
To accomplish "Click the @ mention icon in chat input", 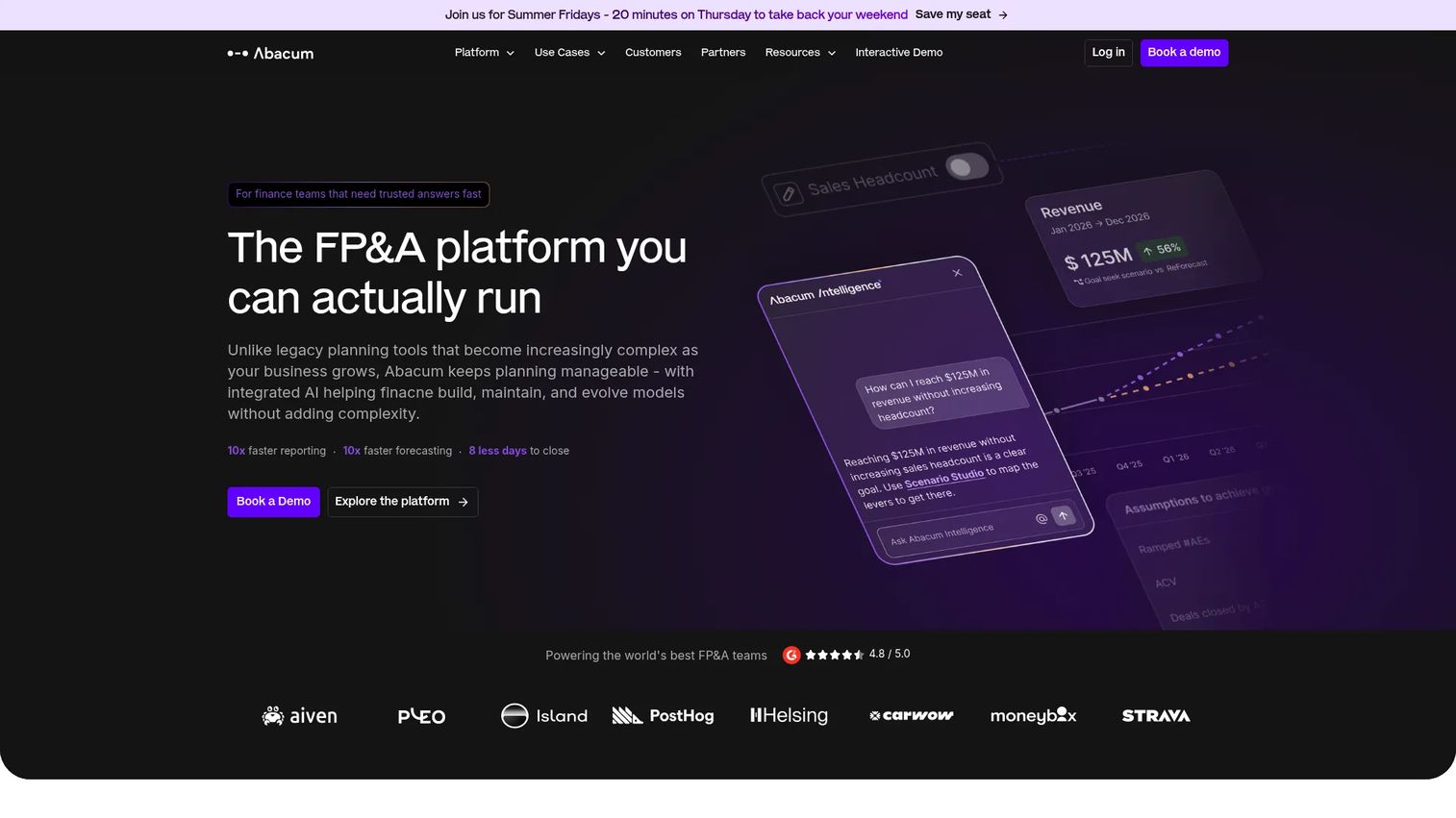I will coord(1041,519).
